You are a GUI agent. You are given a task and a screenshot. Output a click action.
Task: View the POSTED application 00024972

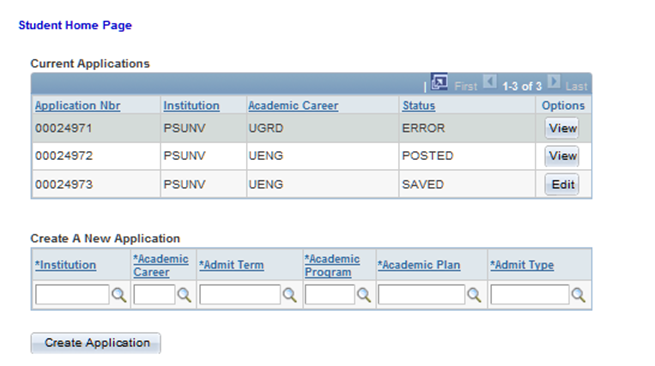pyautogui.click(x=562, y=156)
